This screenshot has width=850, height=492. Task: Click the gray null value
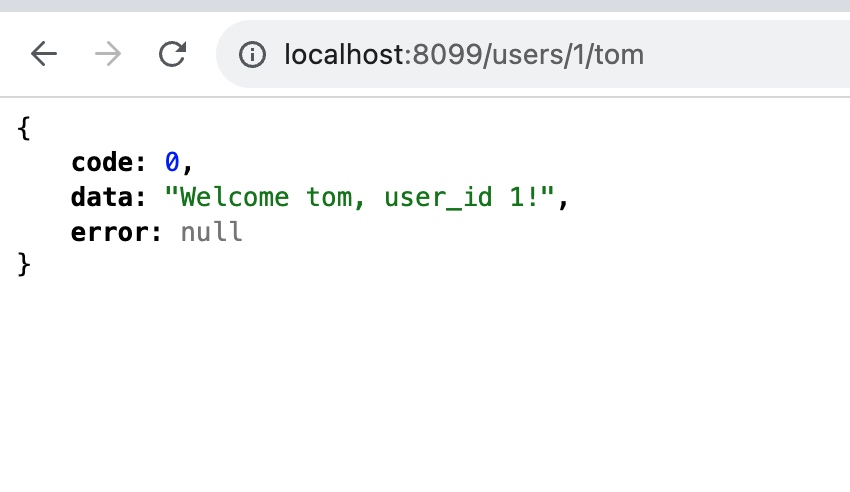(211, 232)
